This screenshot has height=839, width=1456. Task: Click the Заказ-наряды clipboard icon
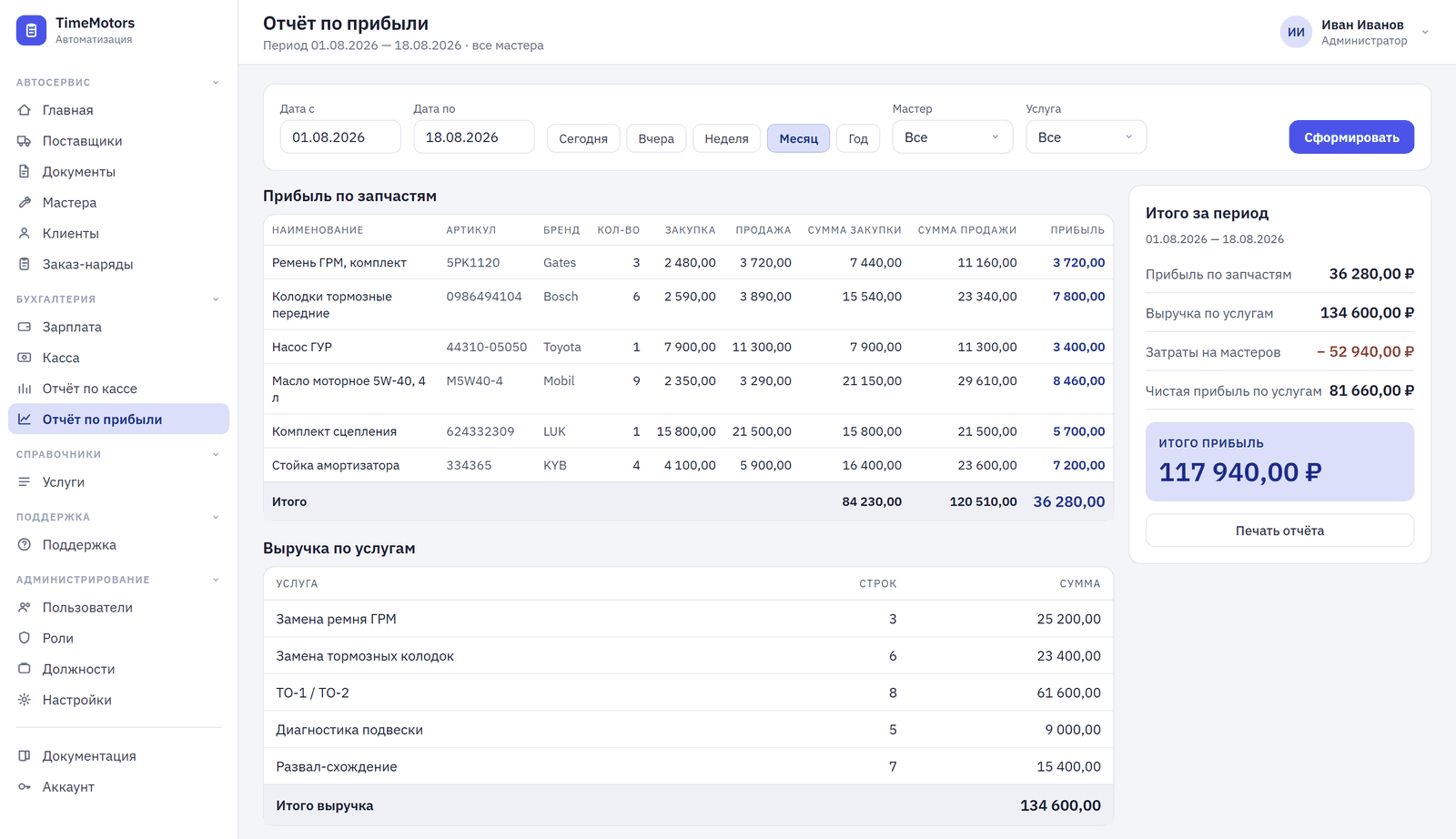25,264
